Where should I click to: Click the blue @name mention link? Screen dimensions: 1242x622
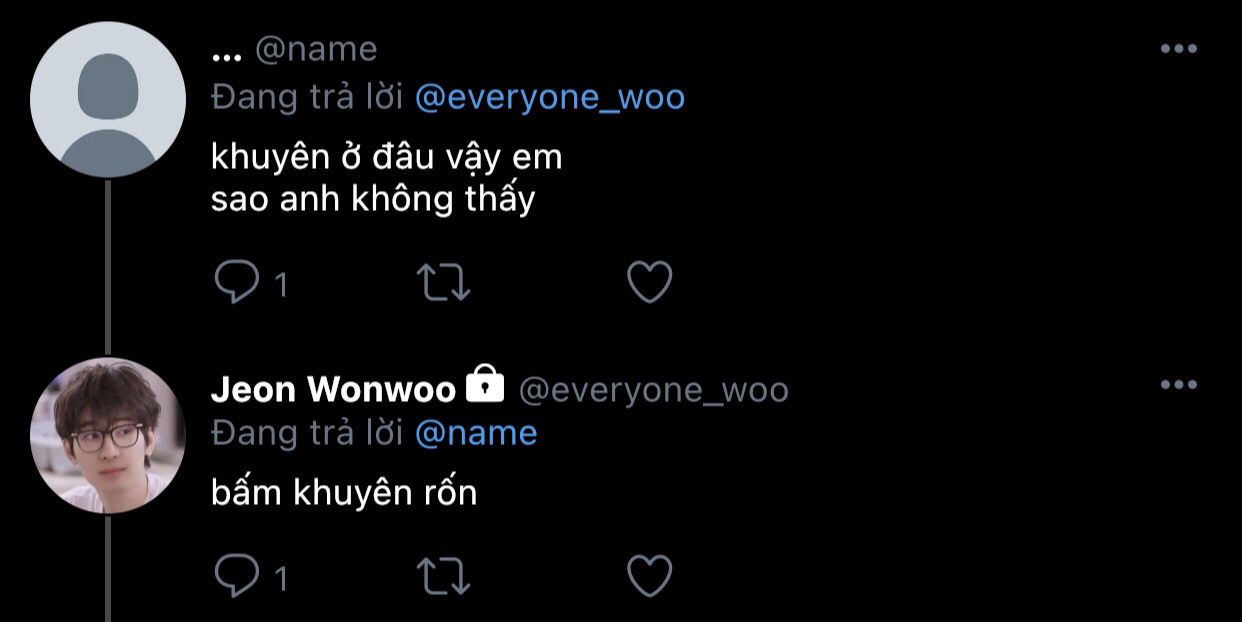point(476,433)
